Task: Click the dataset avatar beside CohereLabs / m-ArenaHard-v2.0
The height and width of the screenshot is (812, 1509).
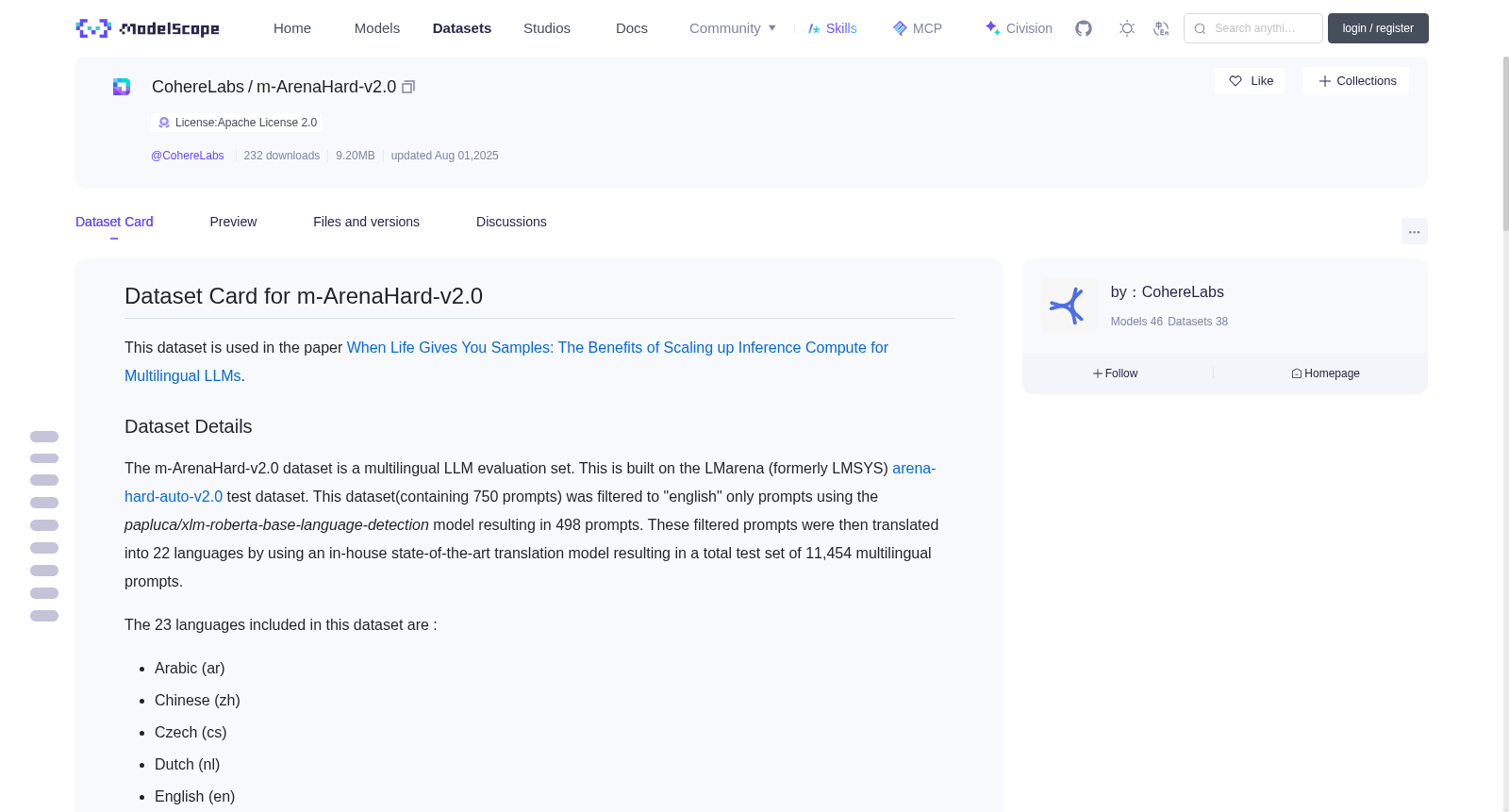Action: coord(122,87)
